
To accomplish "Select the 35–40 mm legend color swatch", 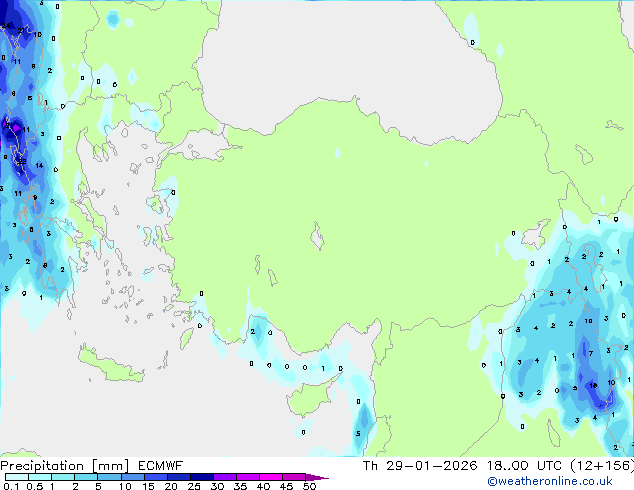I will (x=248, y=477).
